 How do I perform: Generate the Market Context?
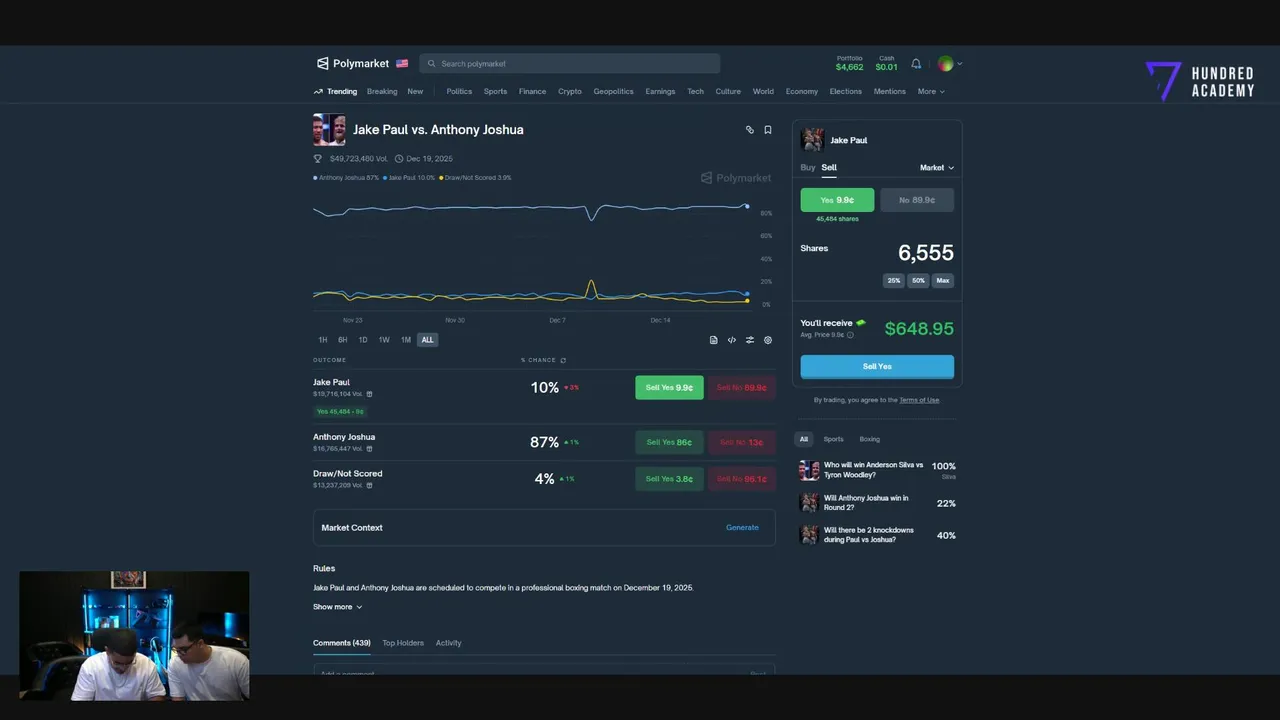[742, 528]
